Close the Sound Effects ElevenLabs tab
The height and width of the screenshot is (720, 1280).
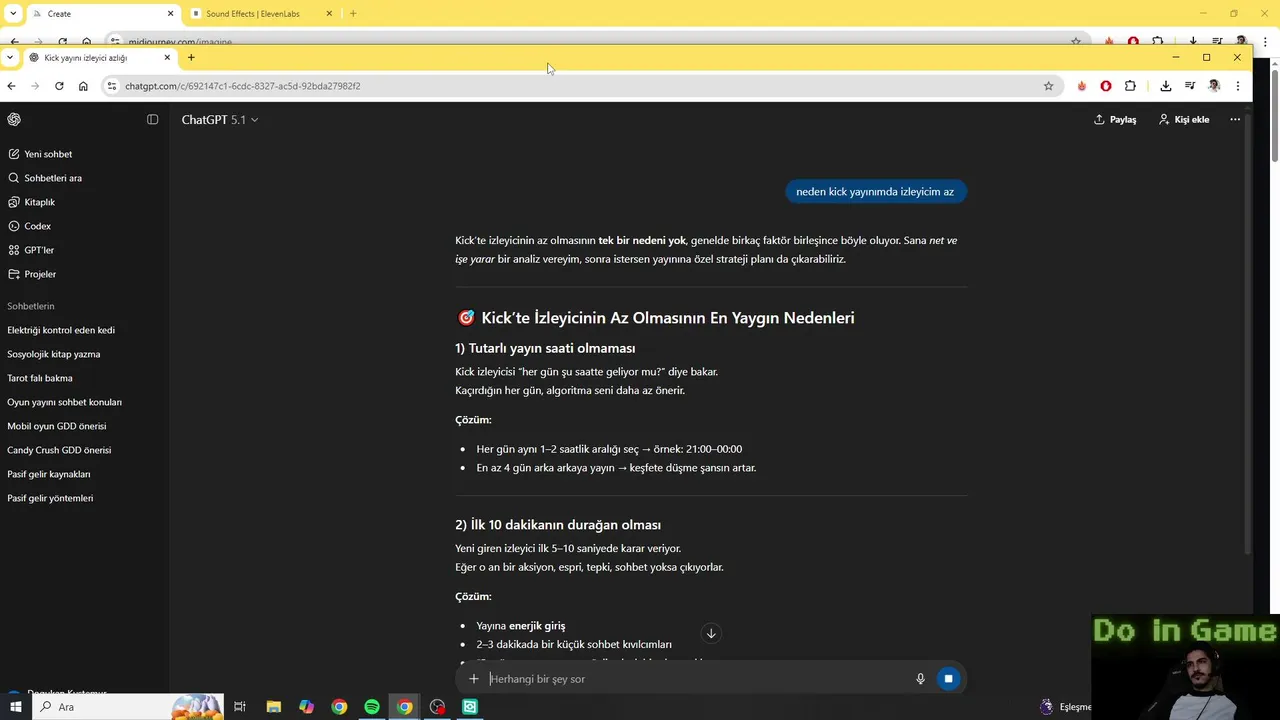[327, 13]
